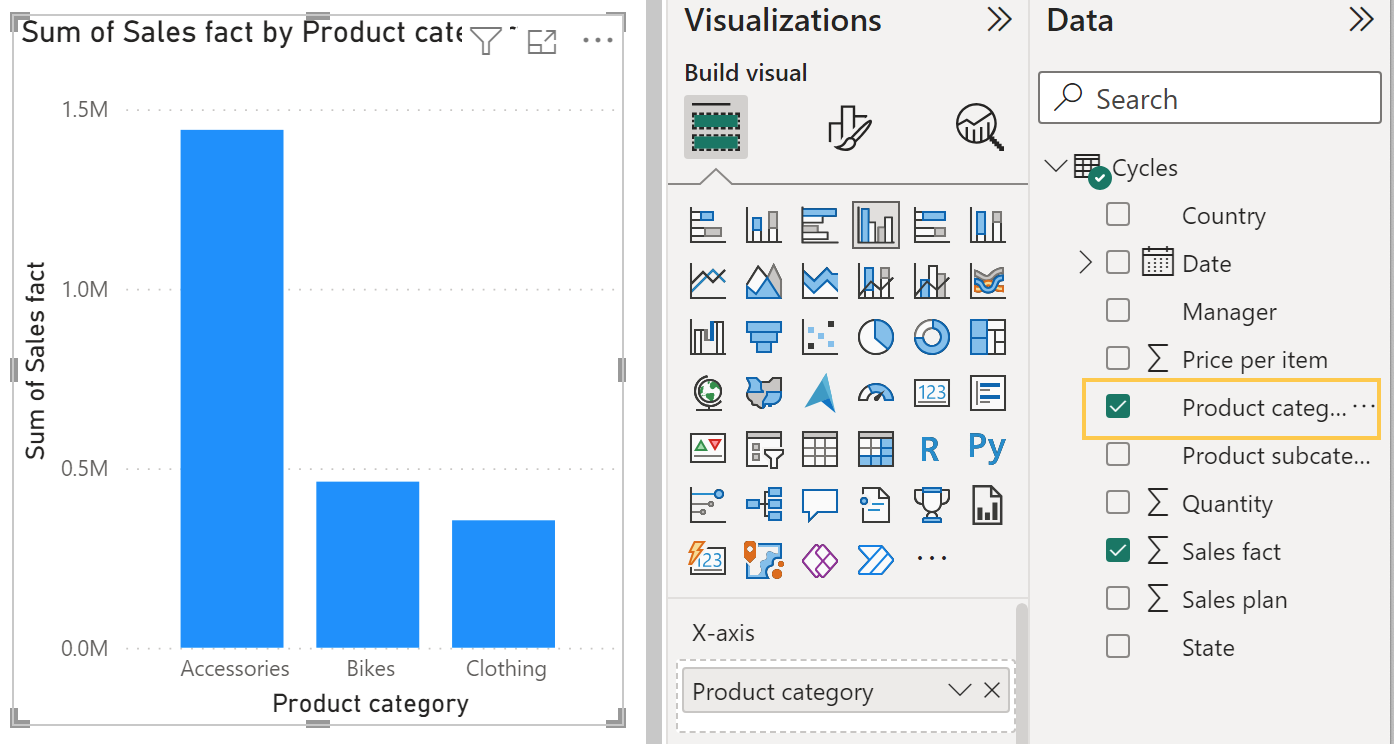
Task: Collapse the Visualizations pane
Action: tap(999, 20)
